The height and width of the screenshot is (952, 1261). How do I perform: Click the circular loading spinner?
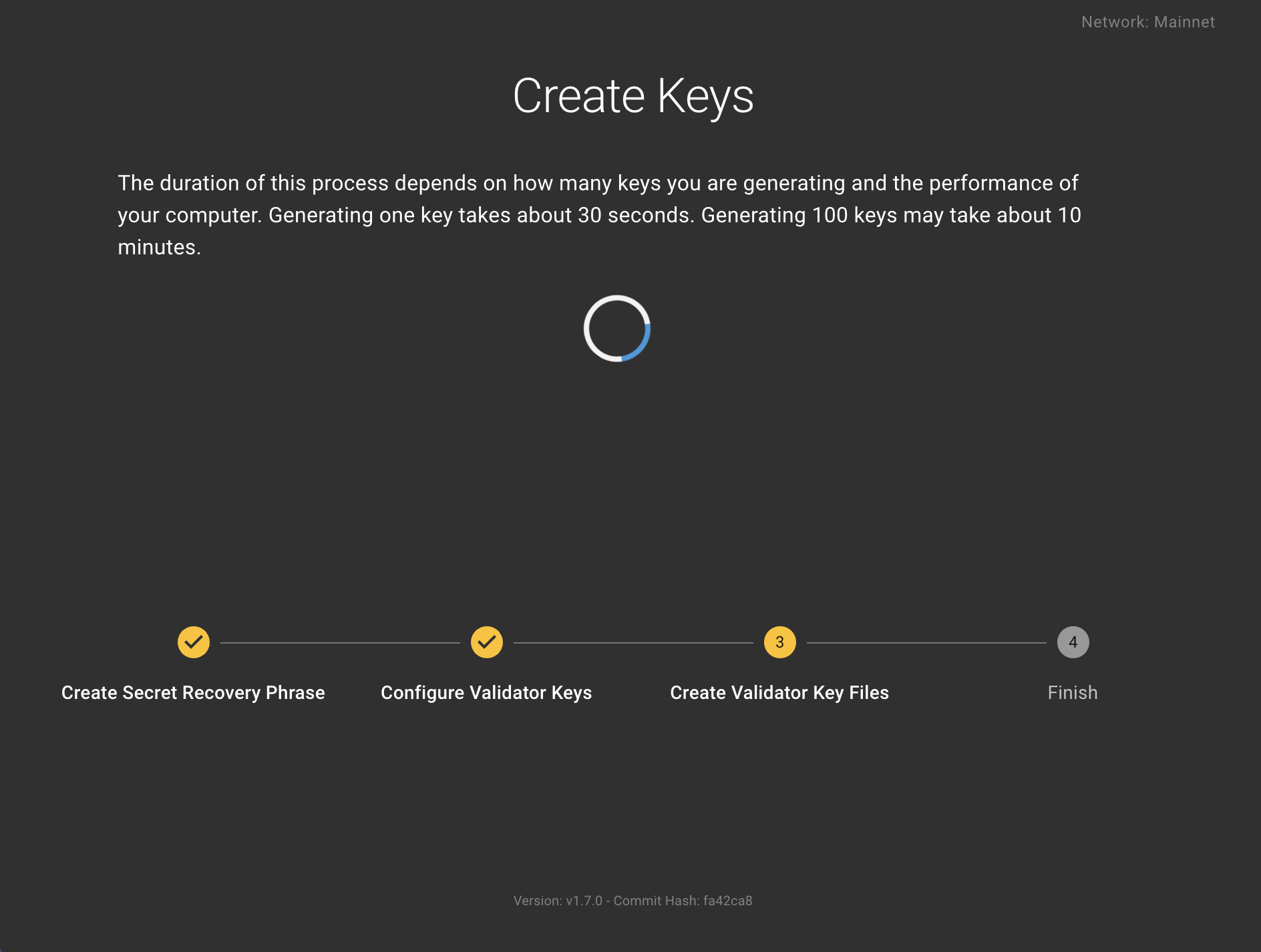click(616, 328)
